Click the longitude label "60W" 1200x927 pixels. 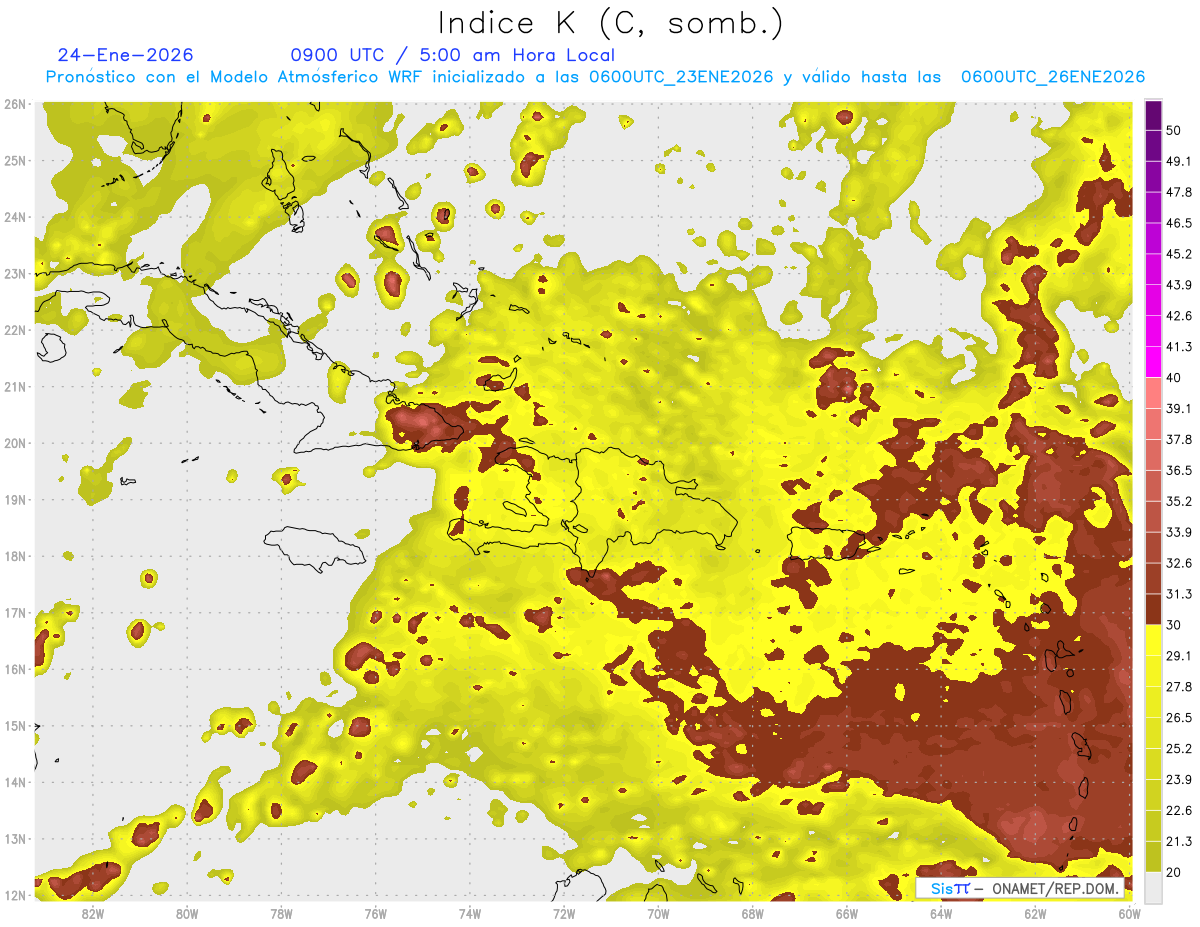(1129, 913)
